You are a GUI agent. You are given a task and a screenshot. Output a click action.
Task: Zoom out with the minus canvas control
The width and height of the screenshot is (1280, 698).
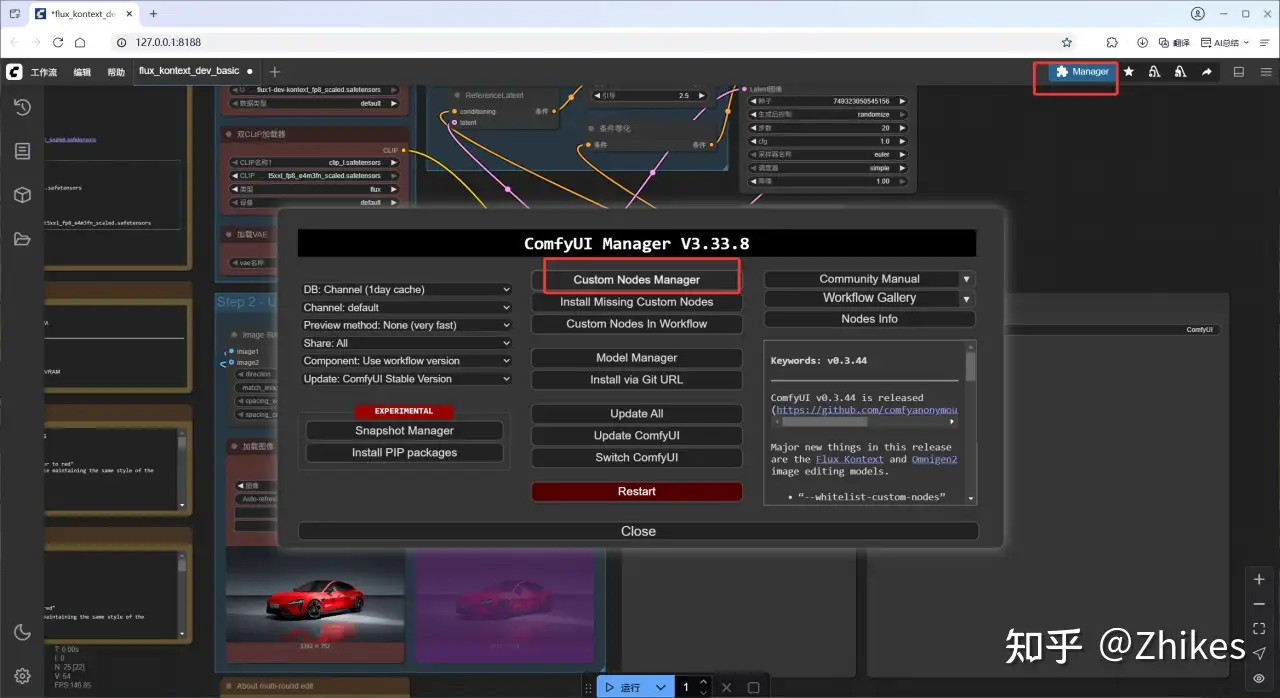pos(1259,604)
